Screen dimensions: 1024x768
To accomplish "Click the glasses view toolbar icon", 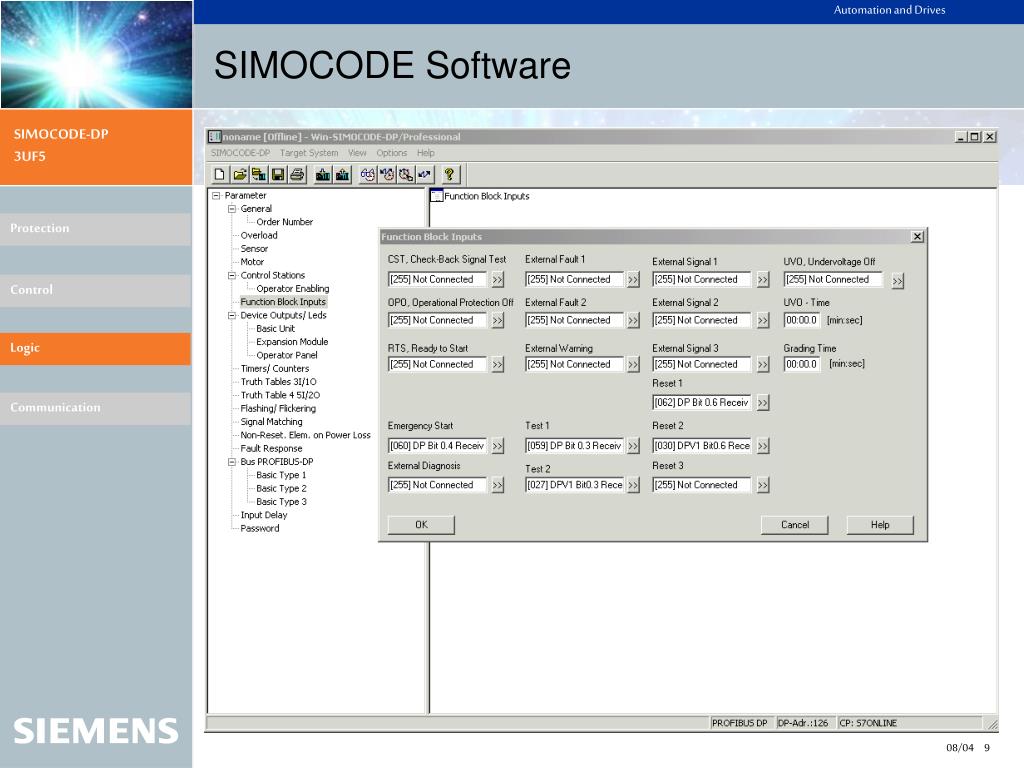I will 368,174.
